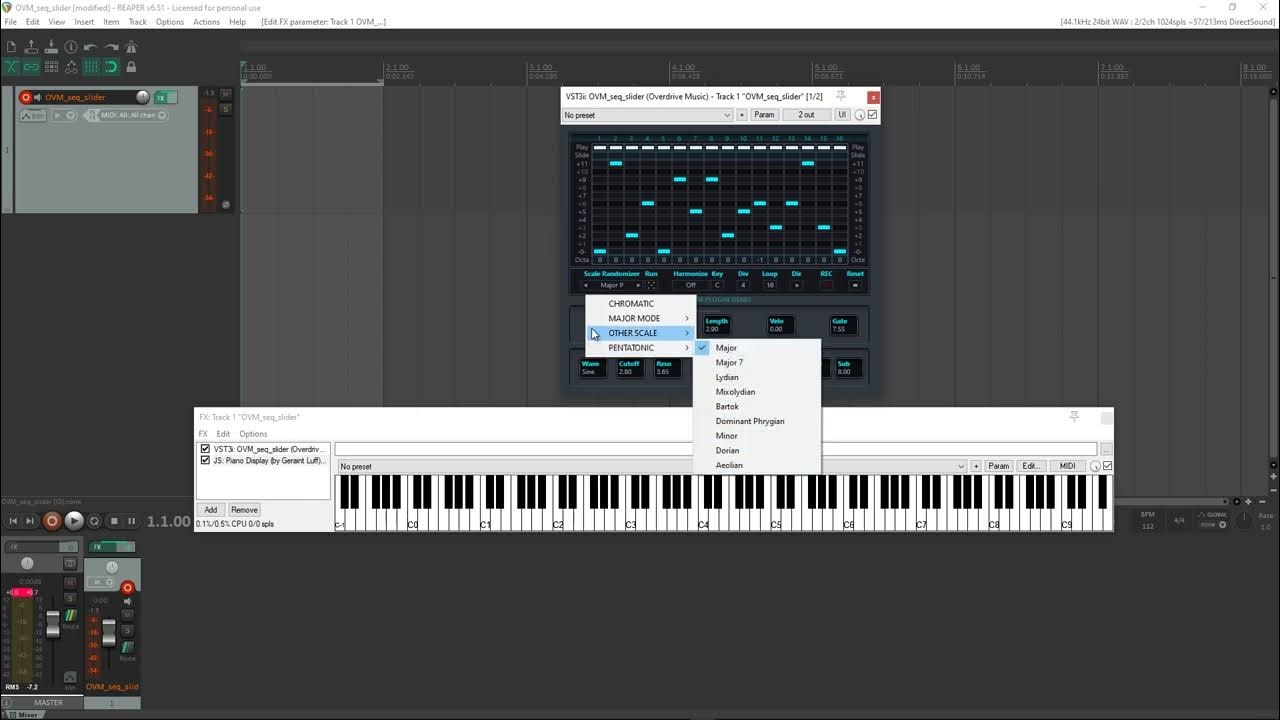The image size is (1280, 720).
Task: Click the envelope move mode icon
Action: (71, 67)
